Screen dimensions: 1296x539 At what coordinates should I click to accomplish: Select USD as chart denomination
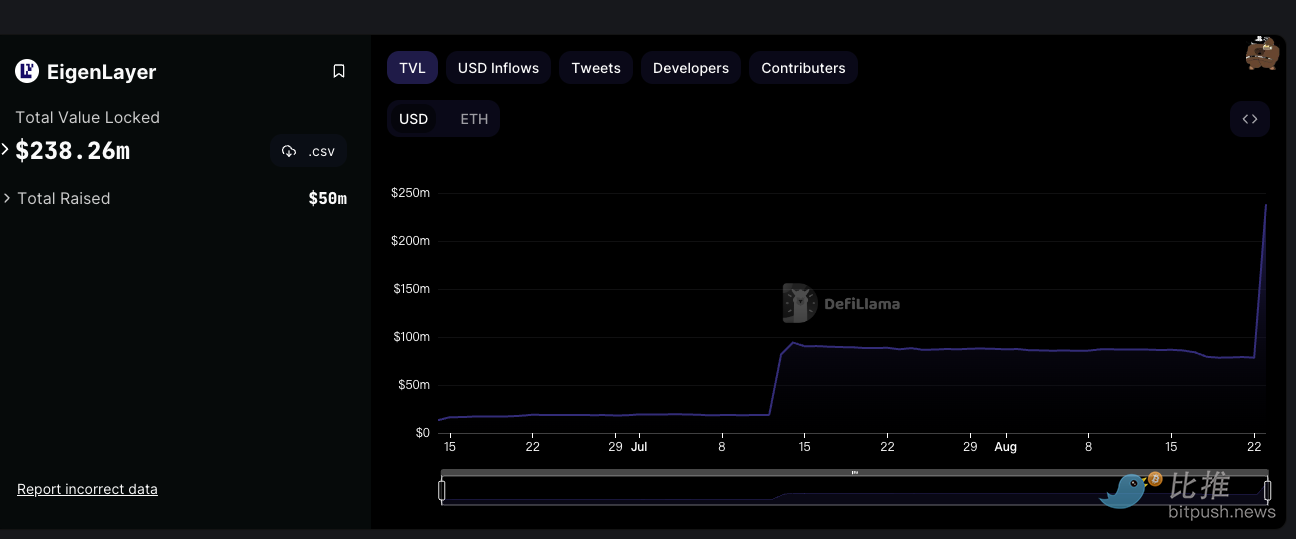coord(413,119)
